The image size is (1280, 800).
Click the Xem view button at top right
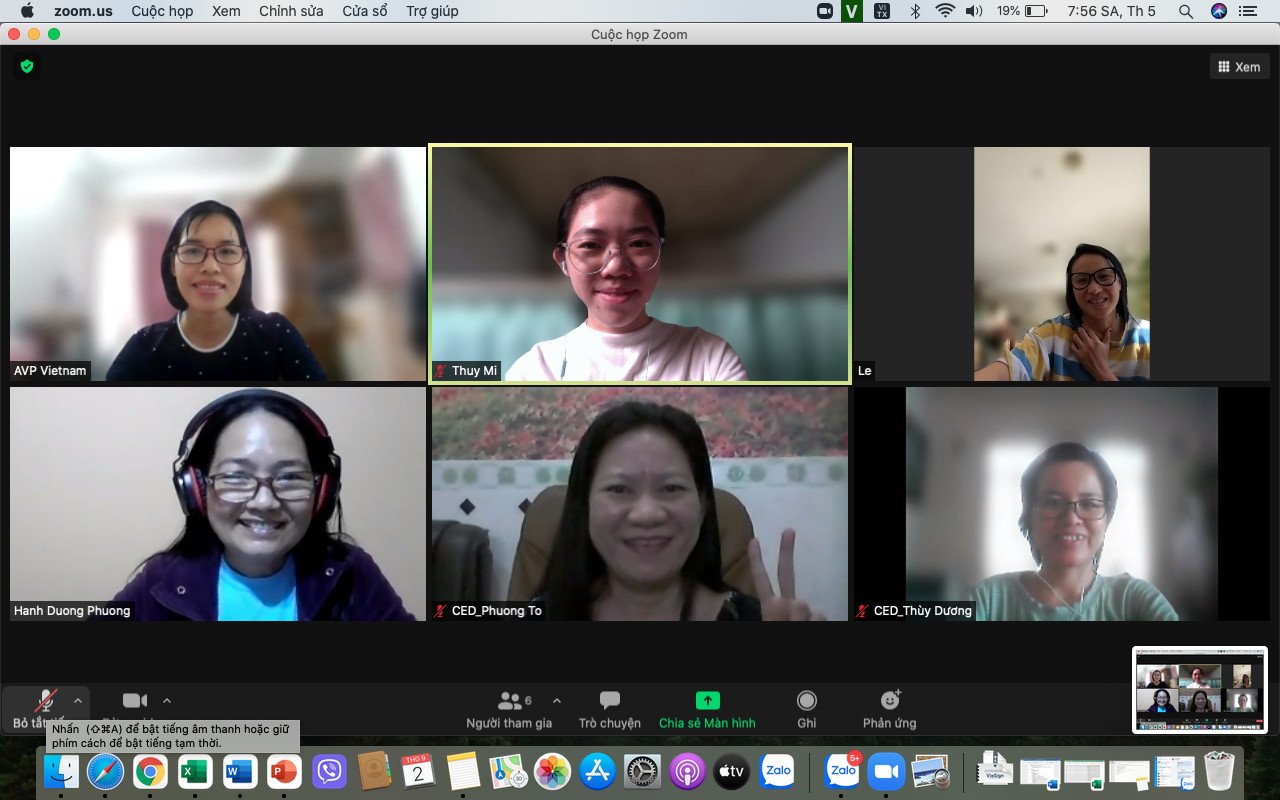(x=1239, y=67)
